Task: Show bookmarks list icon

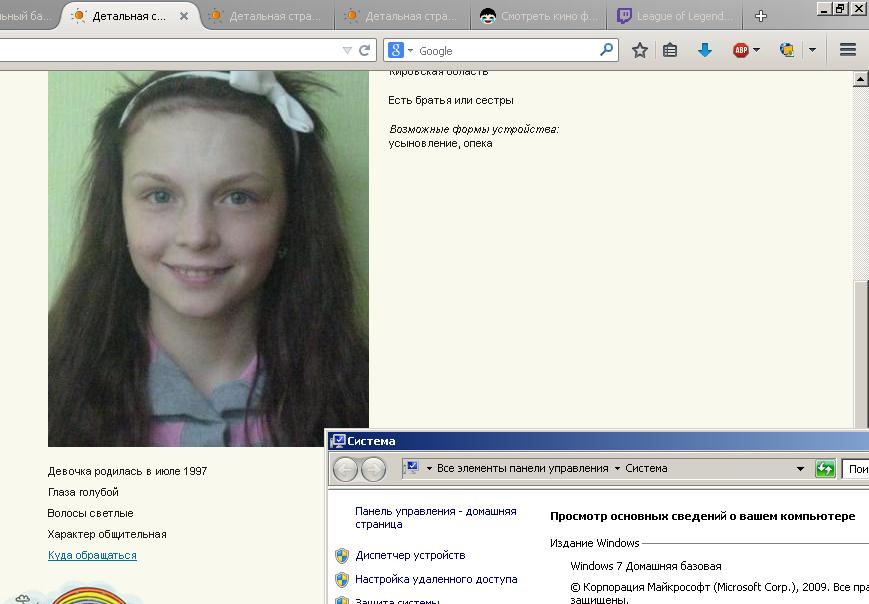Action: pyautogui.click(x=670, y=50)
